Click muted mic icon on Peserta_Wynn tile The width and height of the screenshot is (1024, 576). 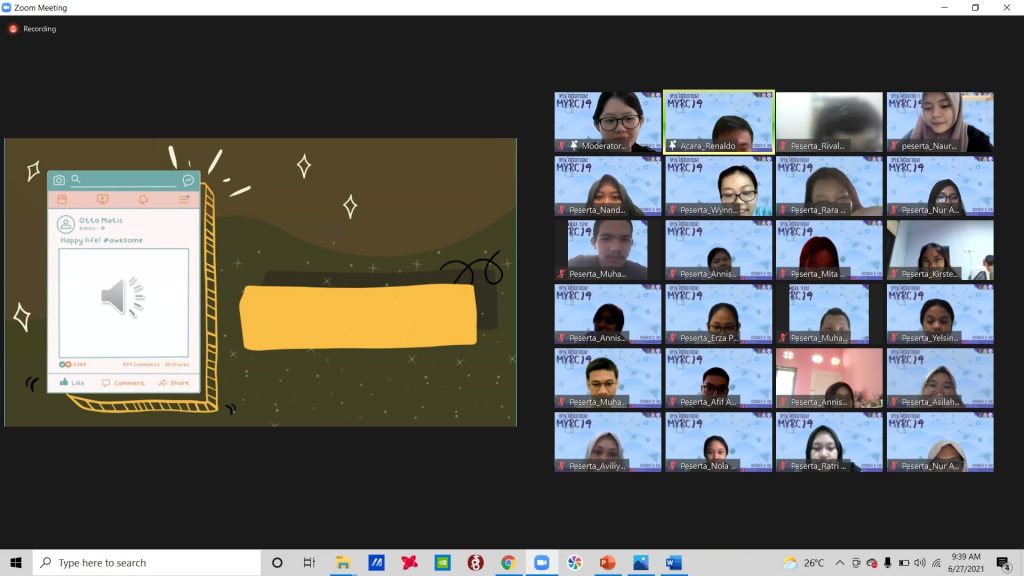click(x=673, y=210)
